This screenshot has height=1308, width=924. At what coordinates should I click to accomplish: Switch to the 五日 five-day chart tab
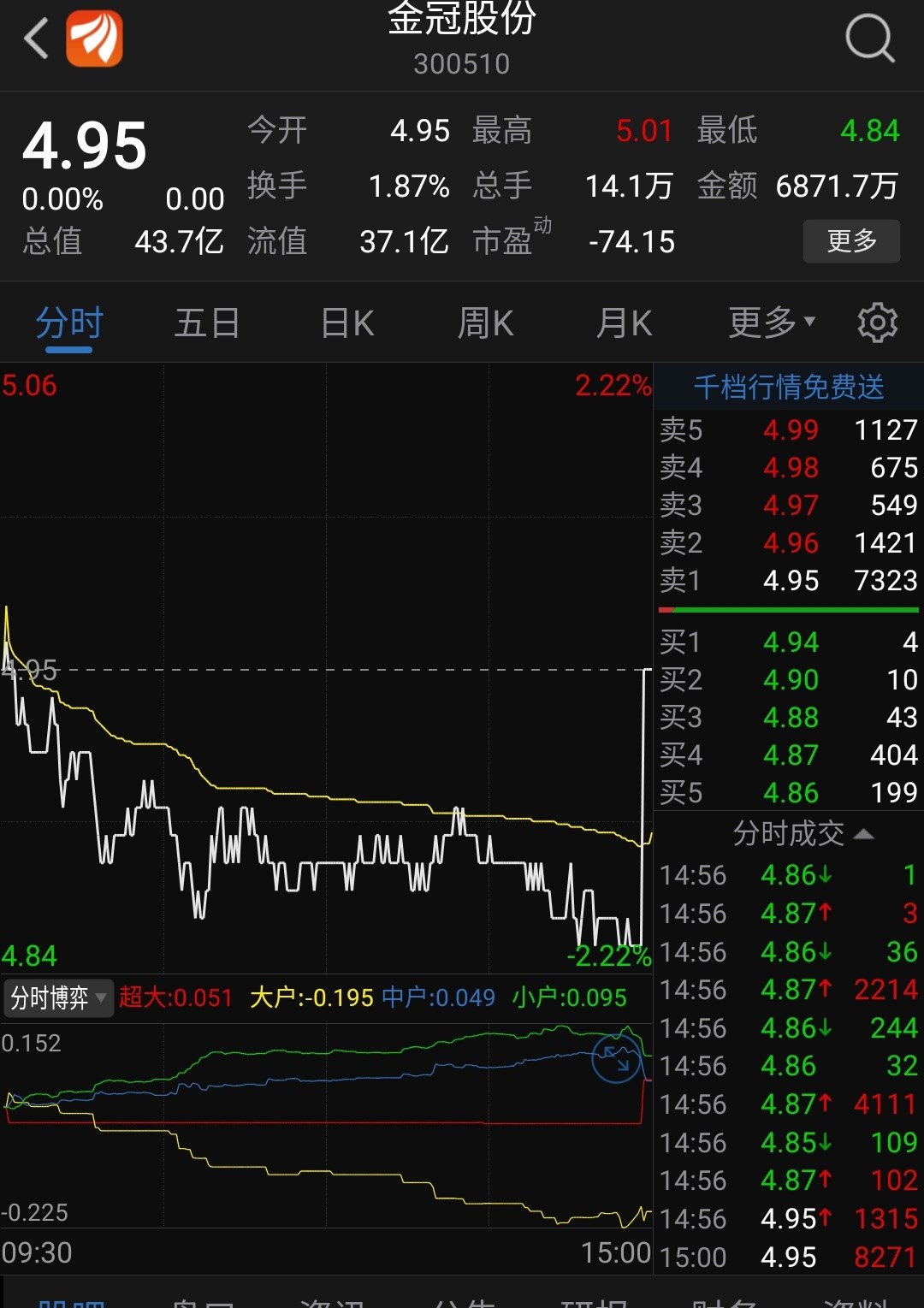[206, 323]
